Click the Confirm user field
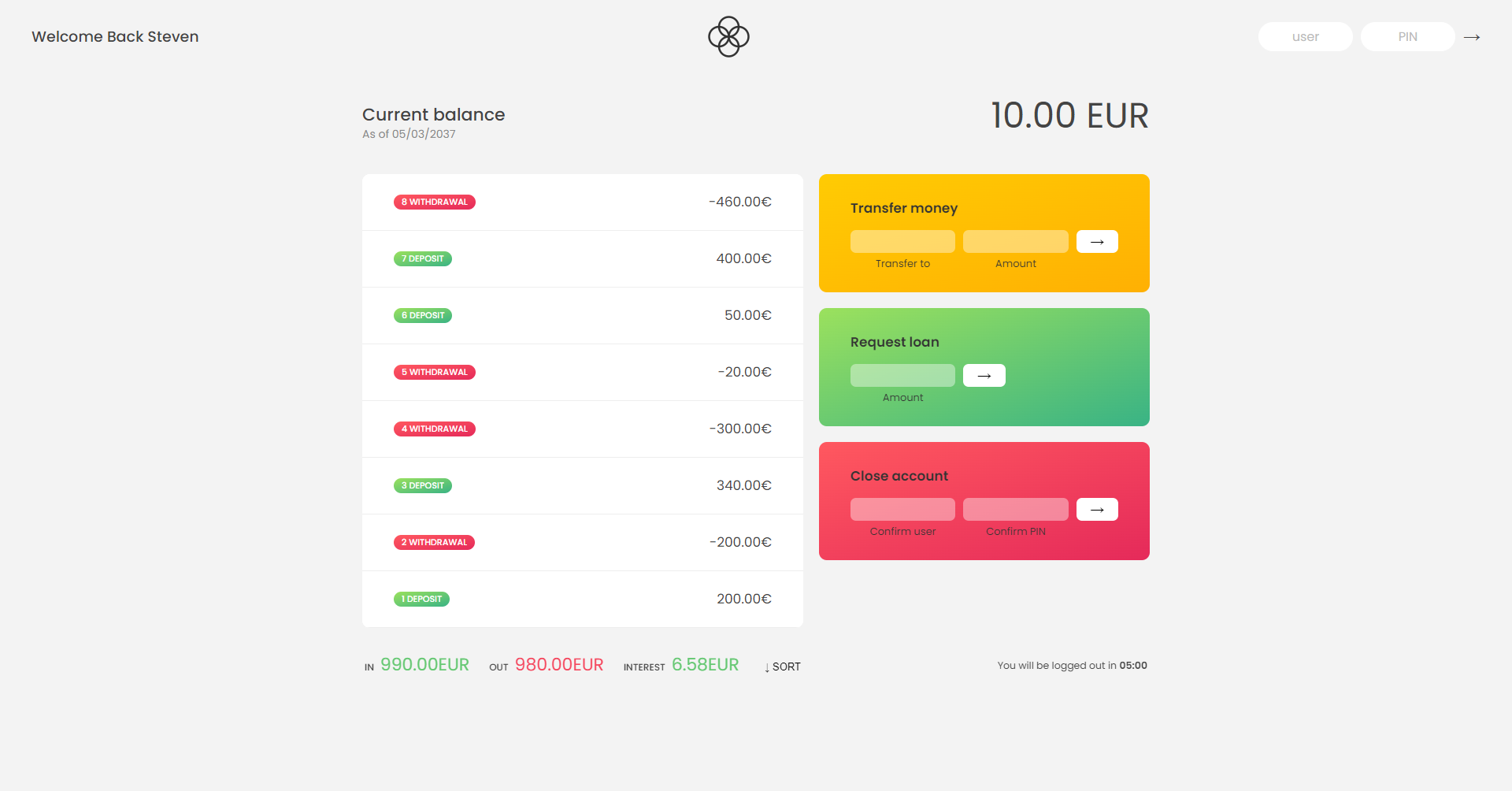 (x=902, y=509)
